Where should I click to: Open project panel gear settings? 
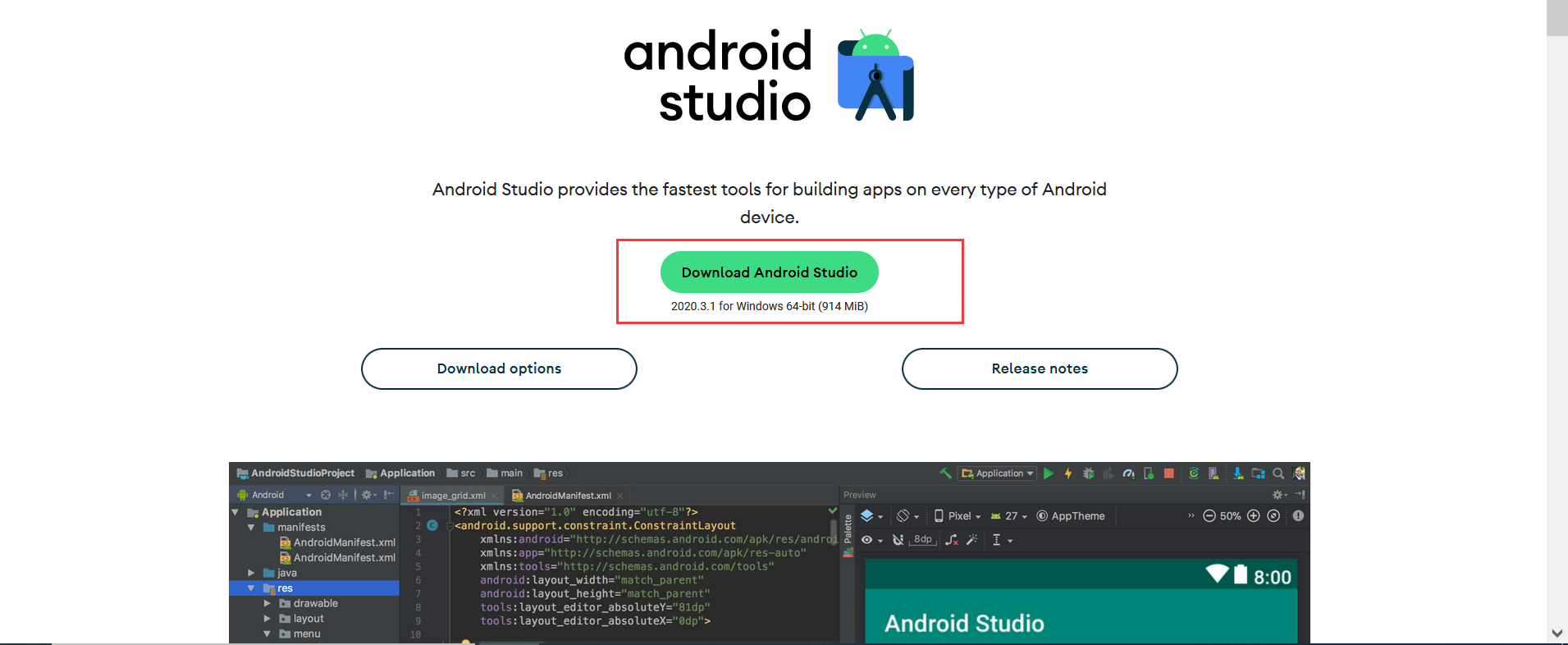point(368,495)
